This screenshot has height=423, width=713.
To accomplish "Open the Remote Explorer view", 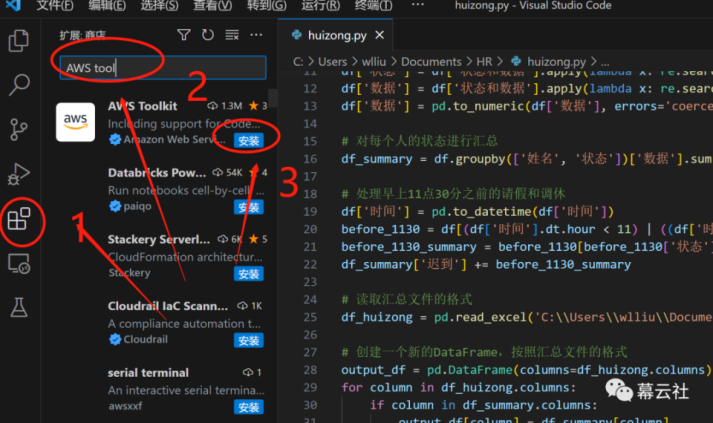I will click(x=19, y=263).
